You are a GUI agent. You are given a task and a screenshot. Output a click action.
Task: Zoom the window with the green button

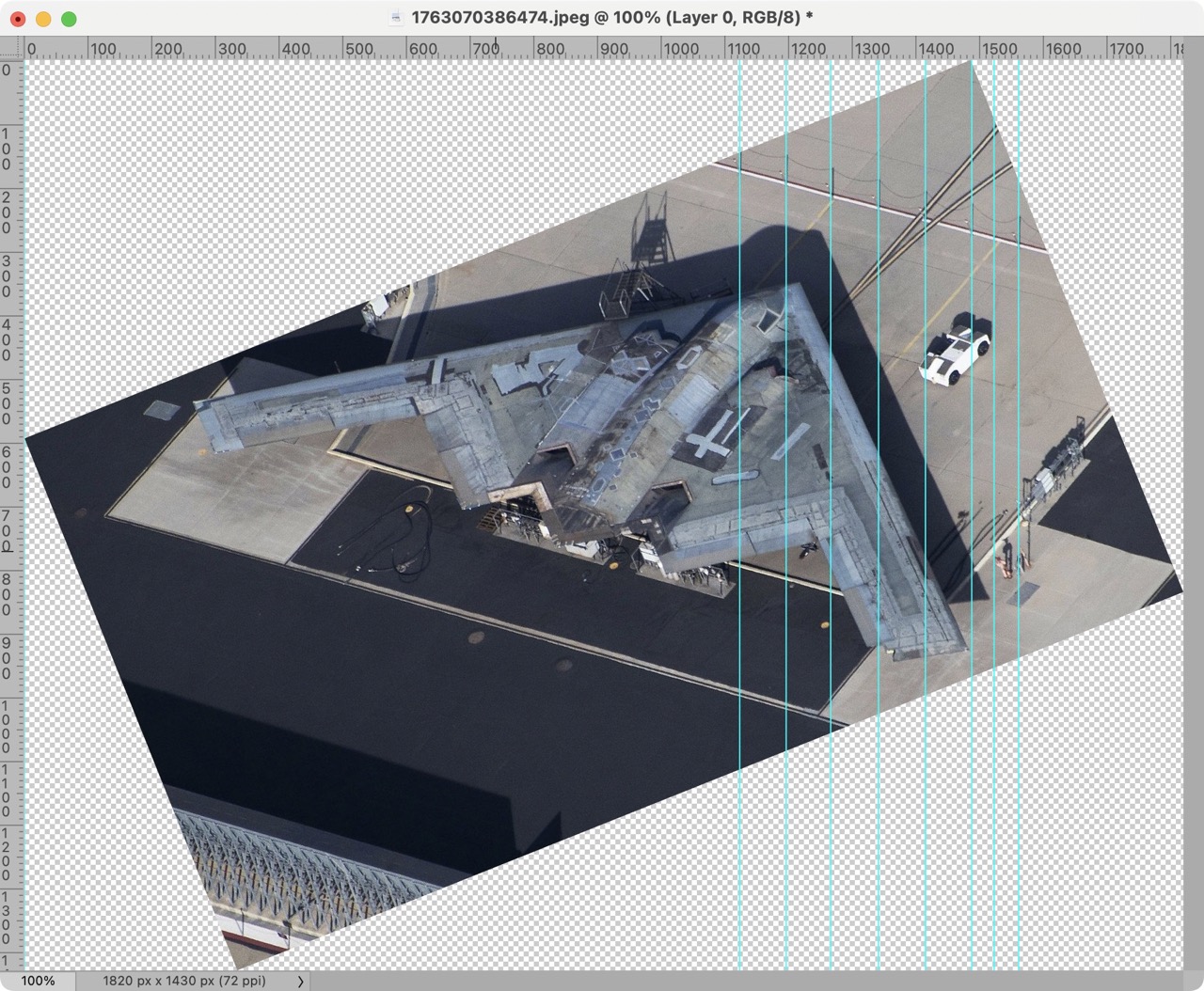68,19
